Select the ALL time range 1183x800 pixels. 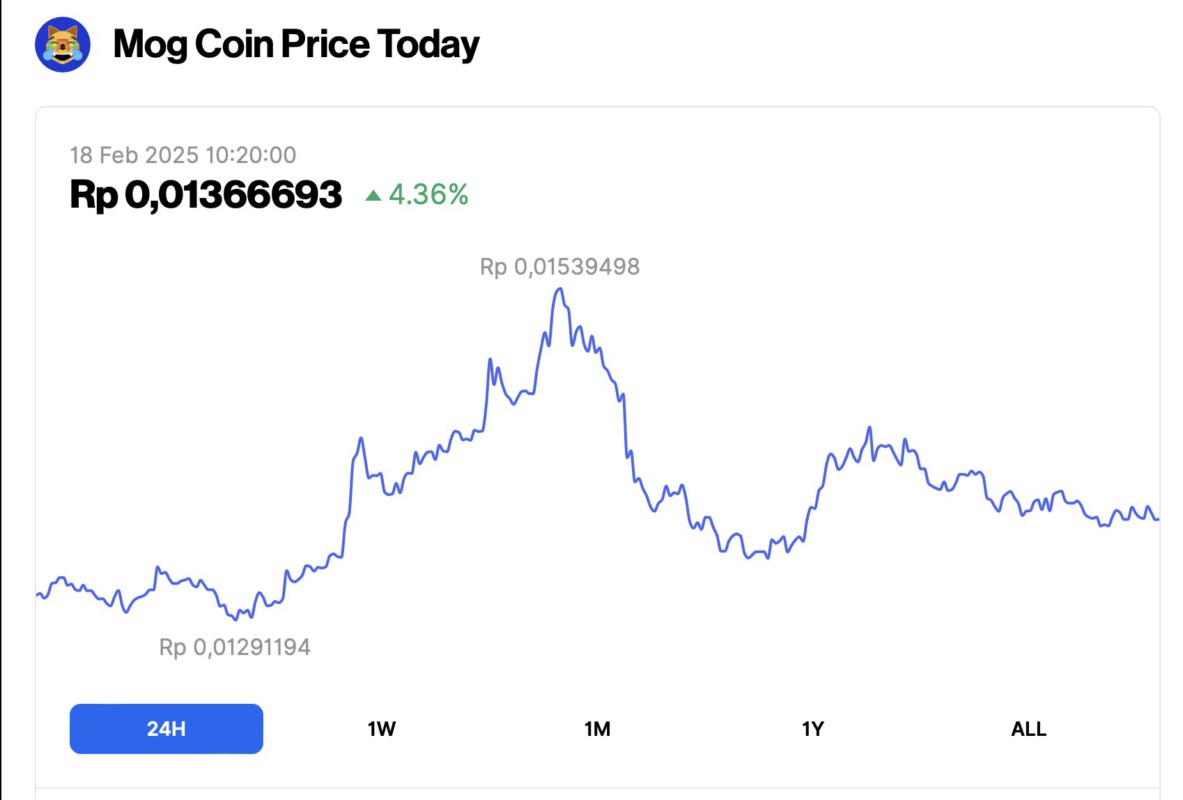point(1028,729)
